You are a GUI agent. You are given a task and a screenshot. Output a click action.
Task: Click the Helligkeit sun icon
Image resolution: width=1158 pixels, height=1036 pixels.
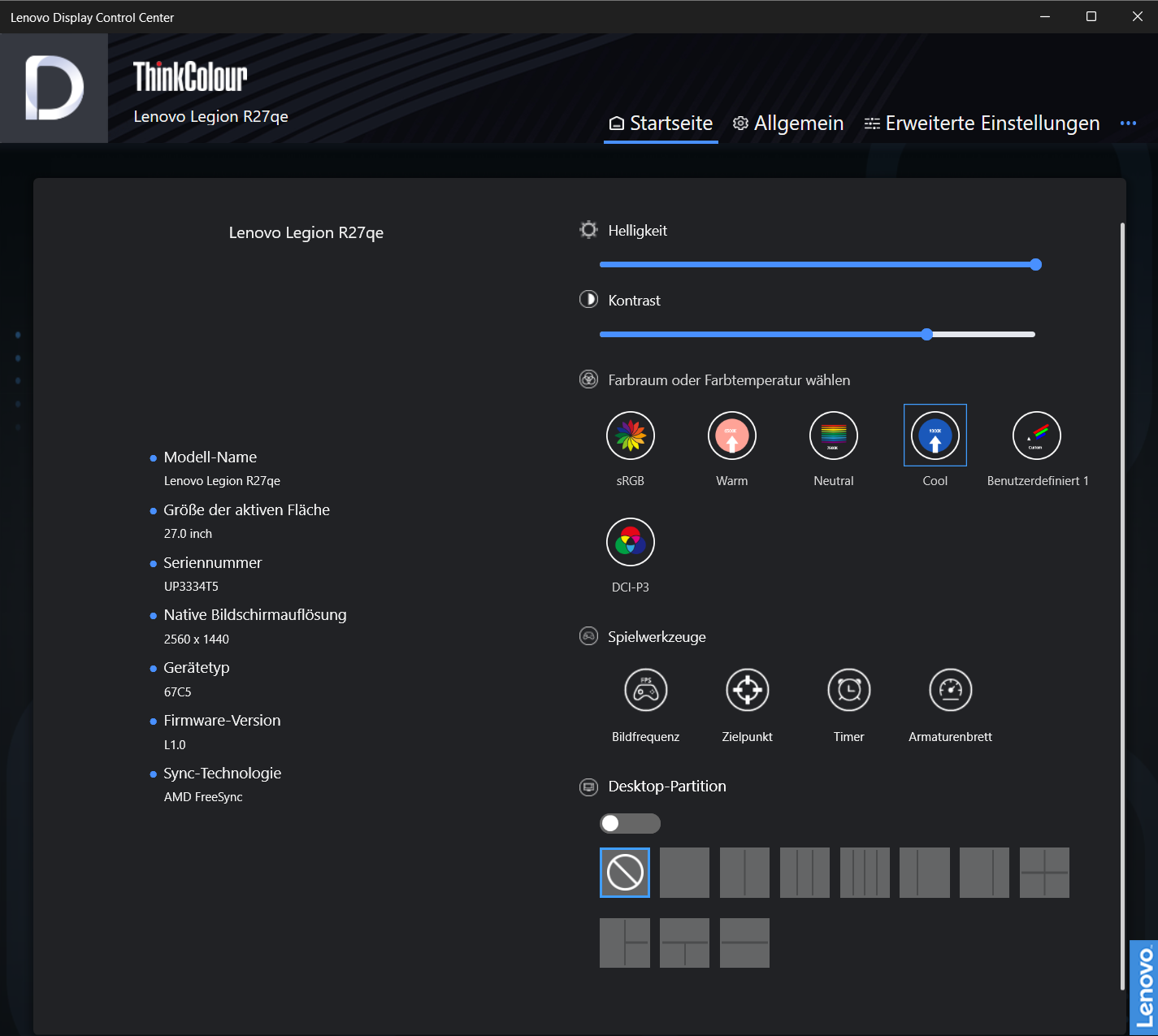(588, 230)
